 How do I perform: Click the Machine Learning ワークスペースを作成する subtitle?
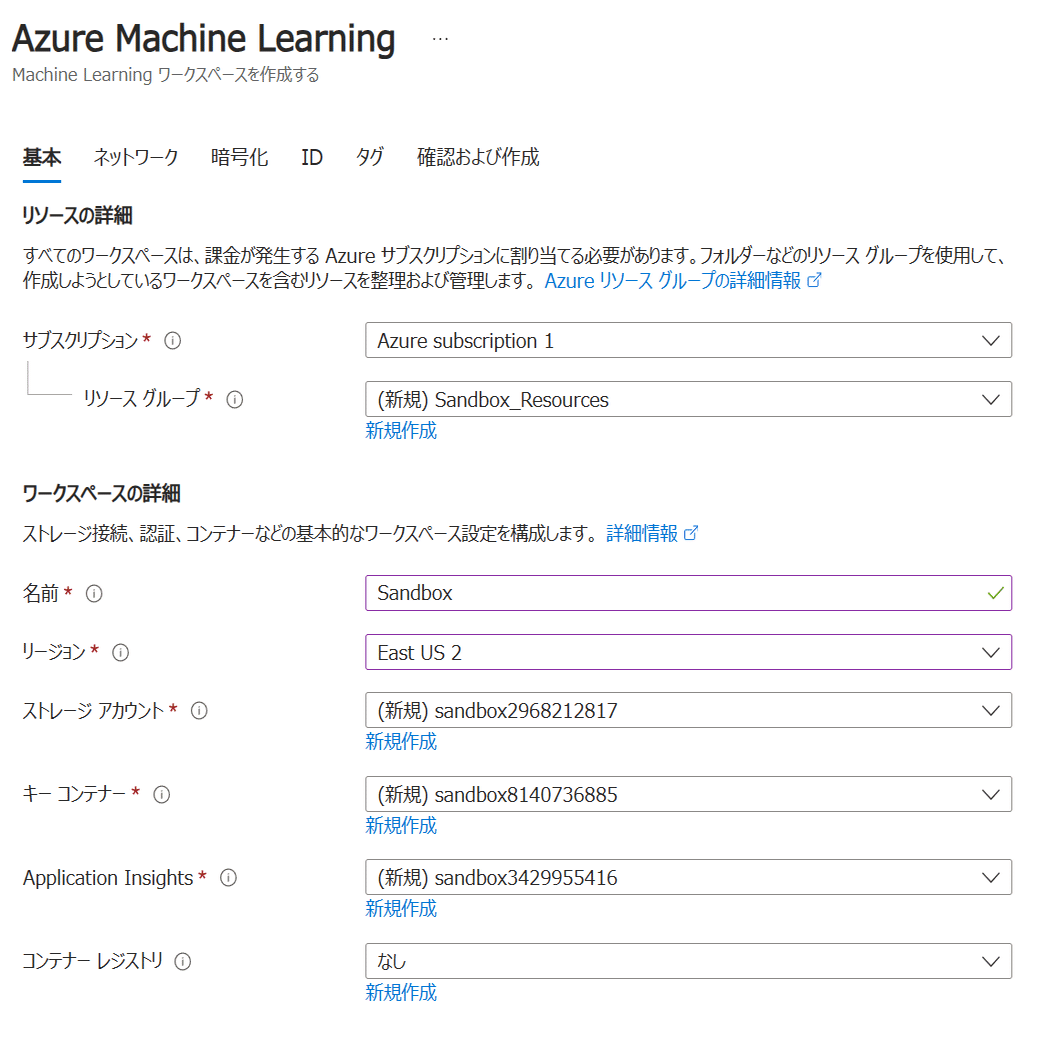tap(166, 75)
